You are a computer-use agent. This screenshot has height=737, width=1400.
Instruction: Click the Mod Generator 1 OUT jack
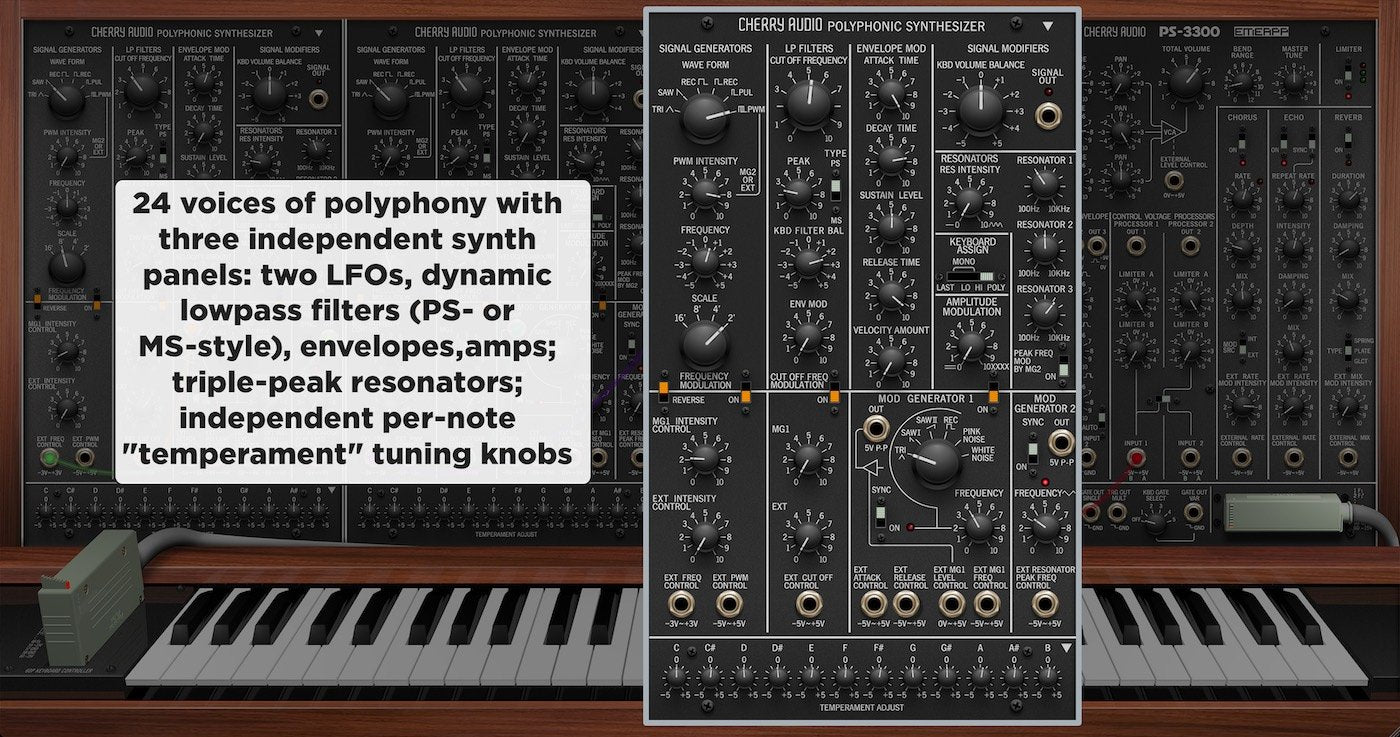point(876,428)
